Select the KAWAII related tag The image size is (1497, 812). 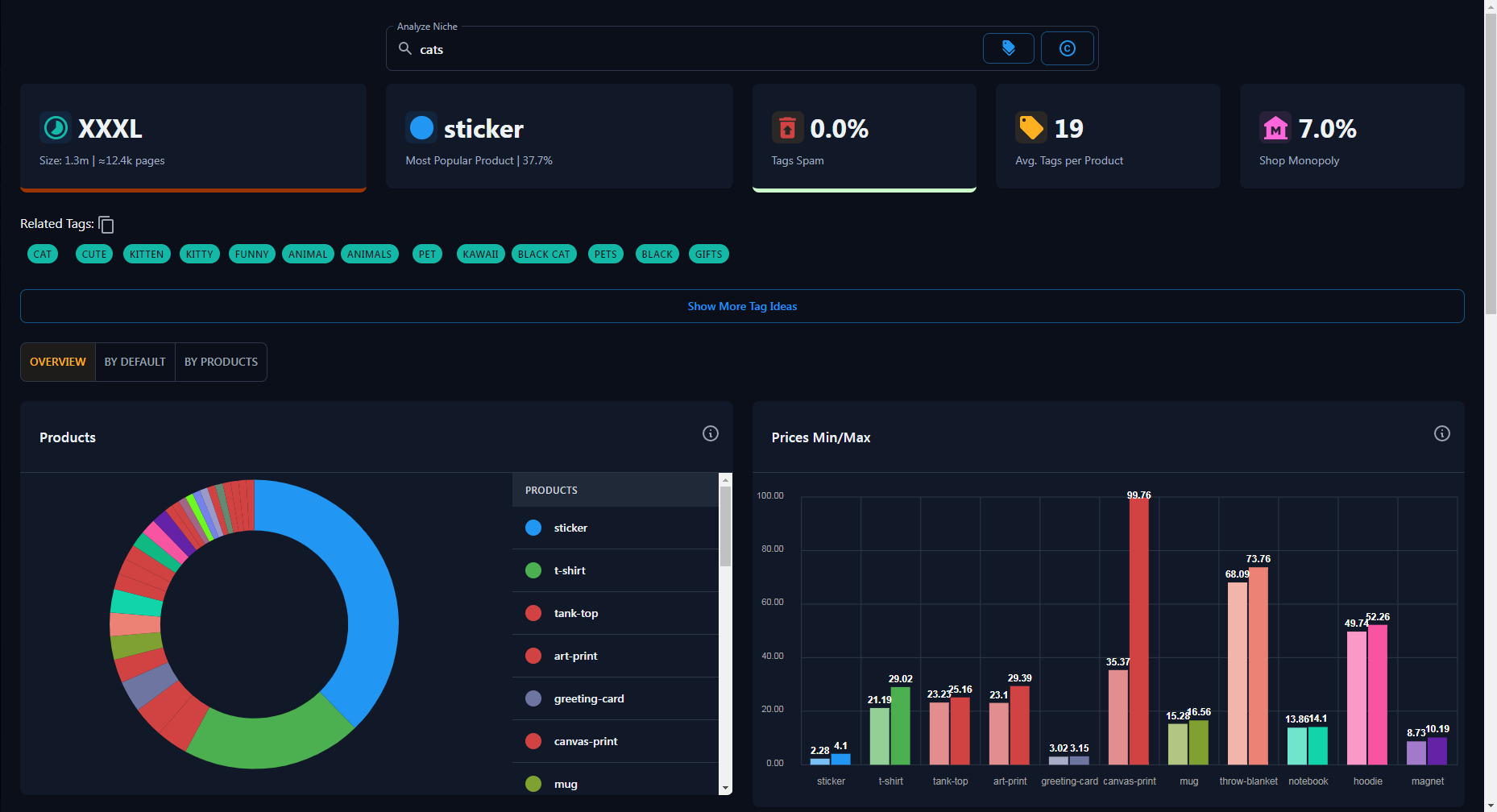point(481,255)
